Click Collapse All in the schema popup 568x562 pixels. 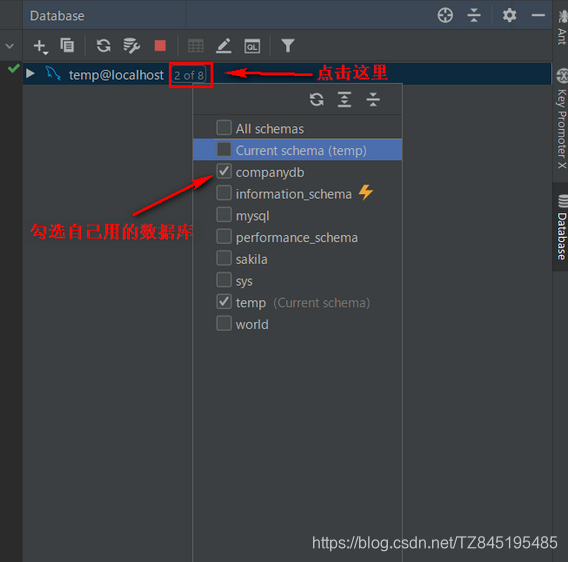point(373,99)
